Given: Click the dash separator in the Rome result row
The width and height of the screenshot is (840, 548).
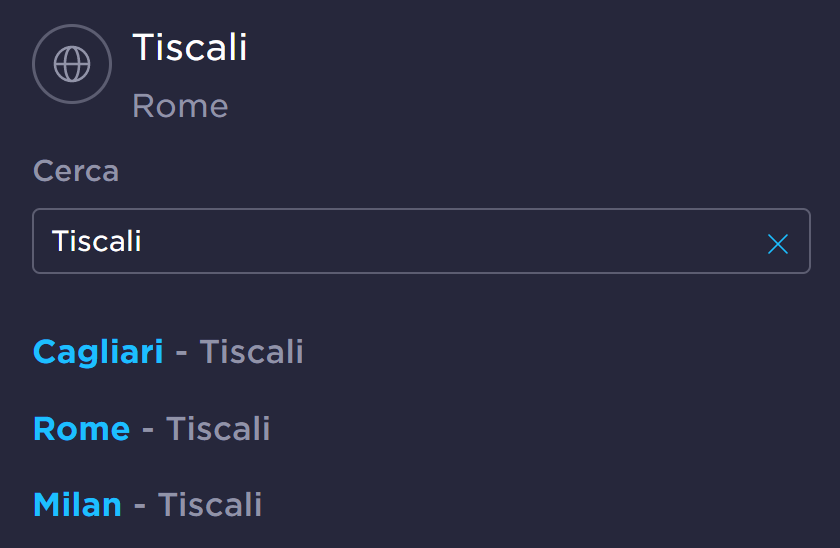Looking at the screenshot, I should [x=148, y=430].
